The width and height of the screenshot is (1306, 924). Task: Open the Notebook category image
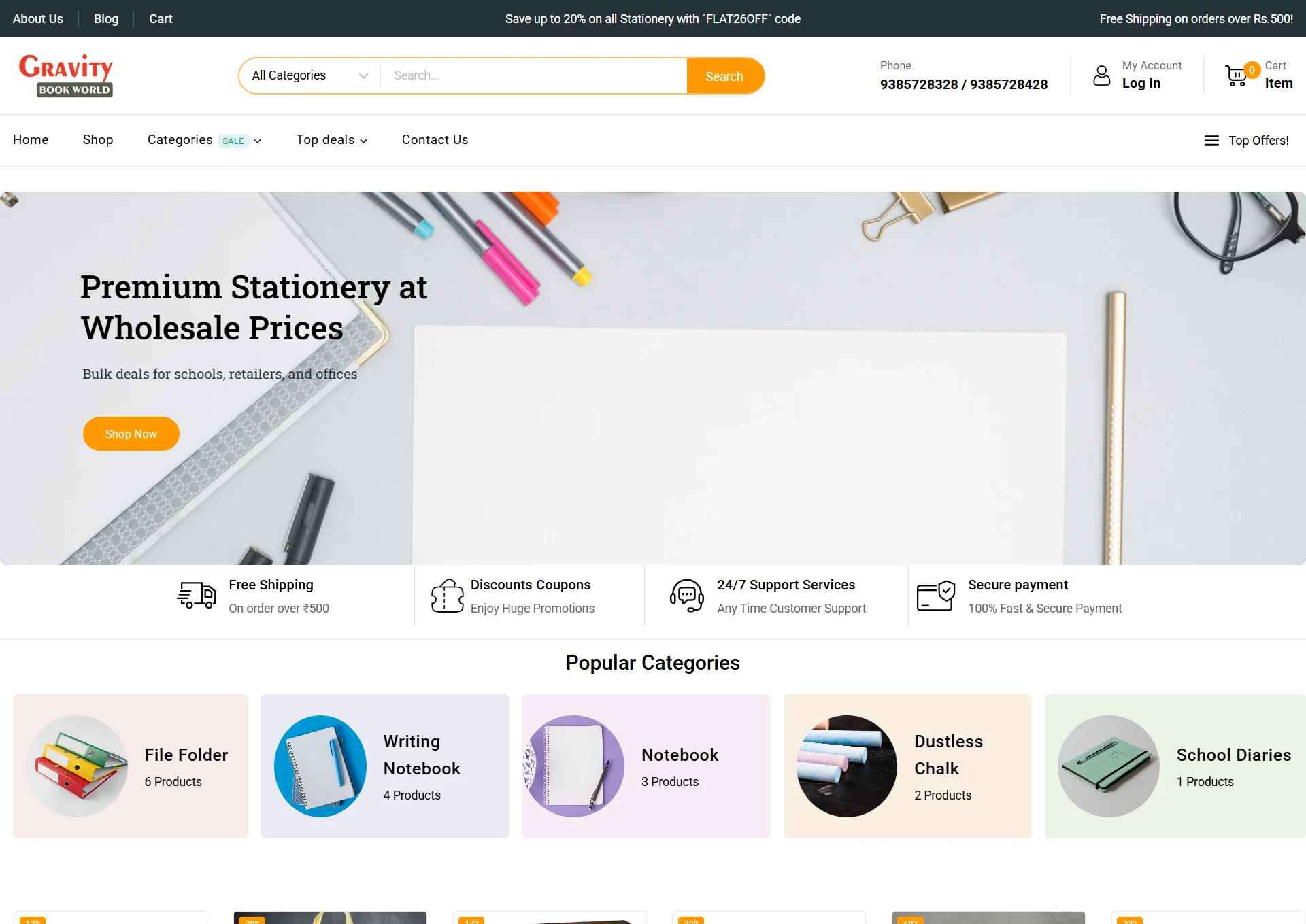tap(573, 766)
